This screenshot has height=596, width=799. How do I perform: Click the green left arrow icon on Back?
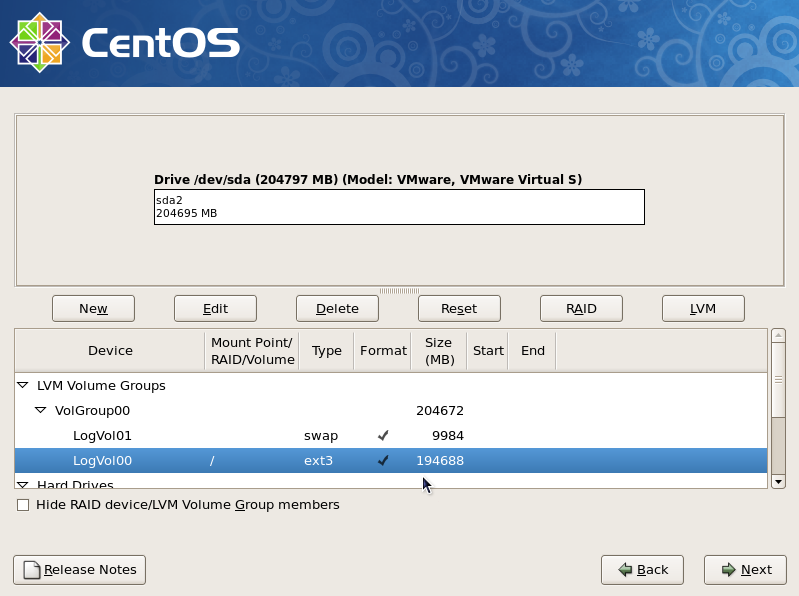click(625, 570)
